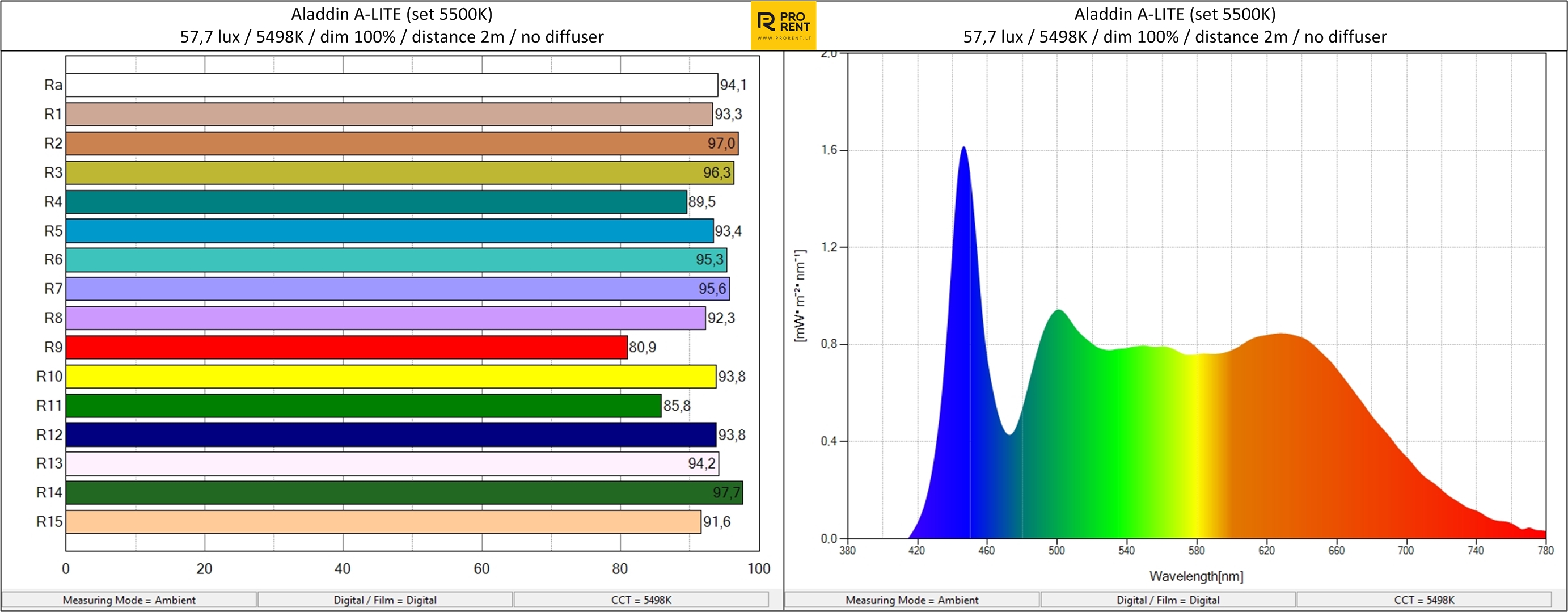
Task: Click the R5 value 93,4
Action: [x=729, y=231]
